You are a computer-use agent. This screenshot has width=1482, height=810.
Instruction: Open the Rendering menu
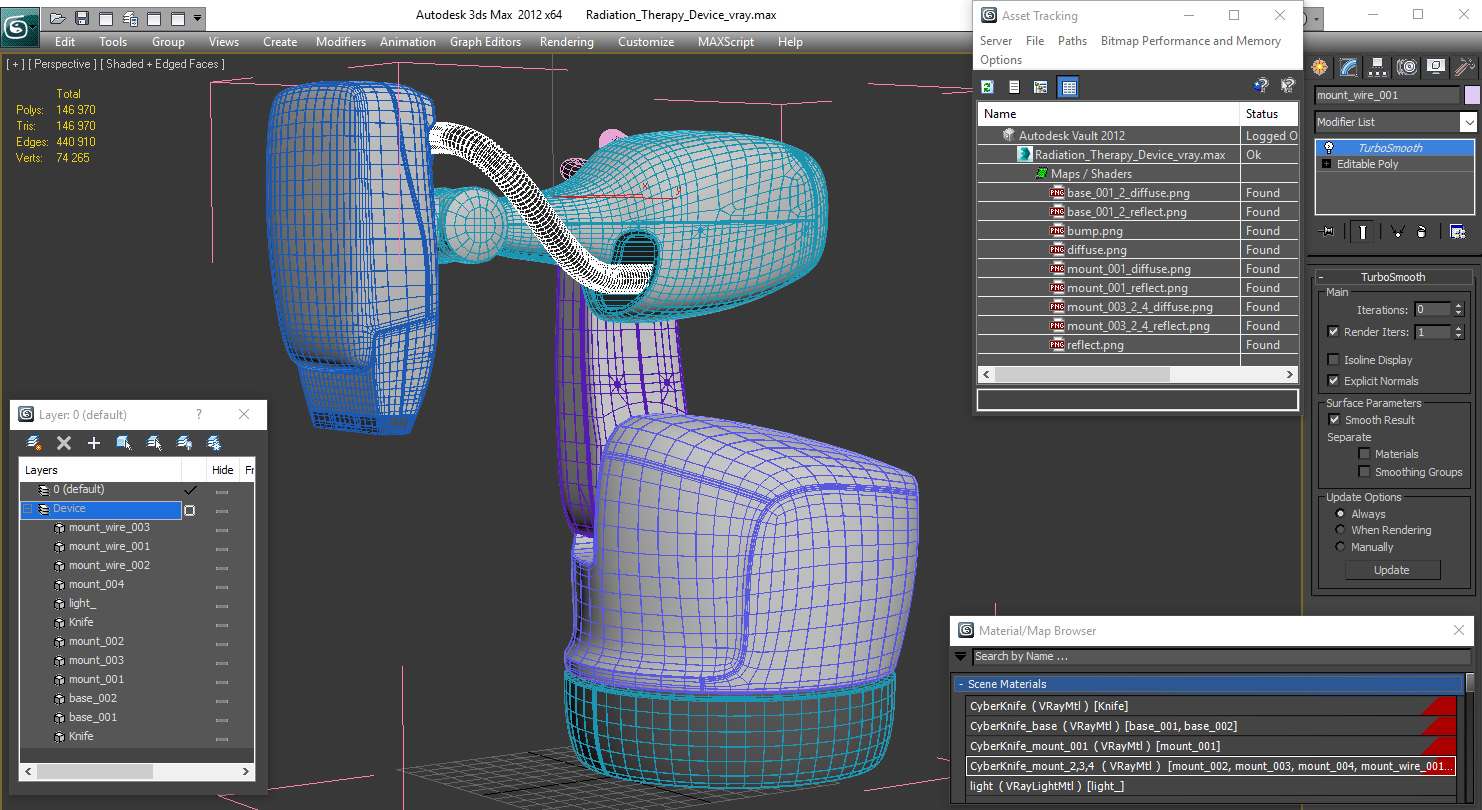click(x=566, y=42)
